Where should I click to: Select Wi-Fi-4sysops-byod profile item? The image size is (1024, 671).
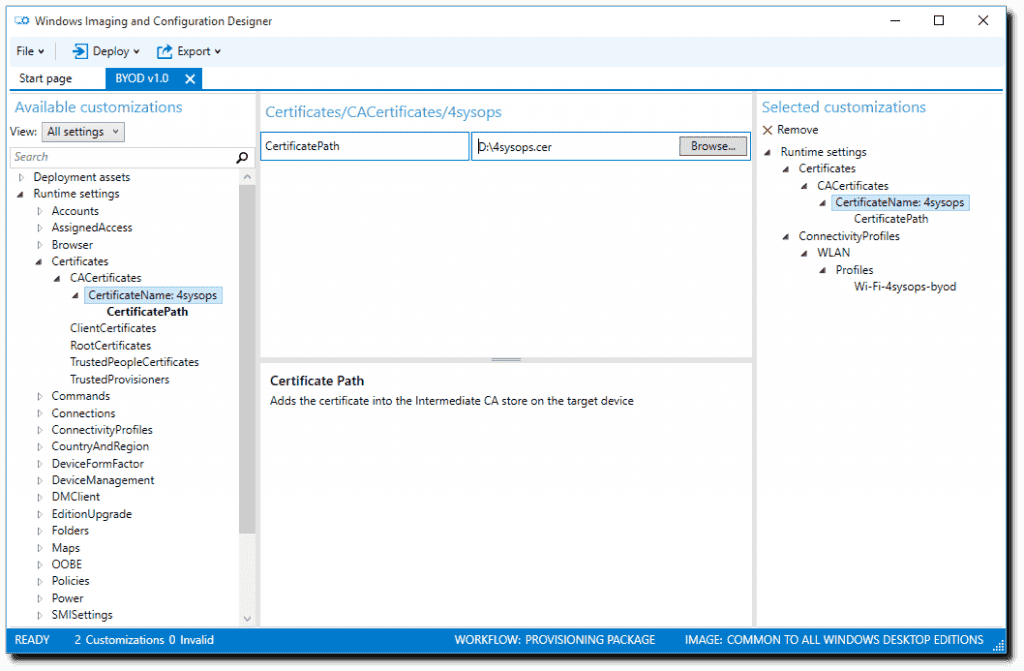tap(904, 287)
